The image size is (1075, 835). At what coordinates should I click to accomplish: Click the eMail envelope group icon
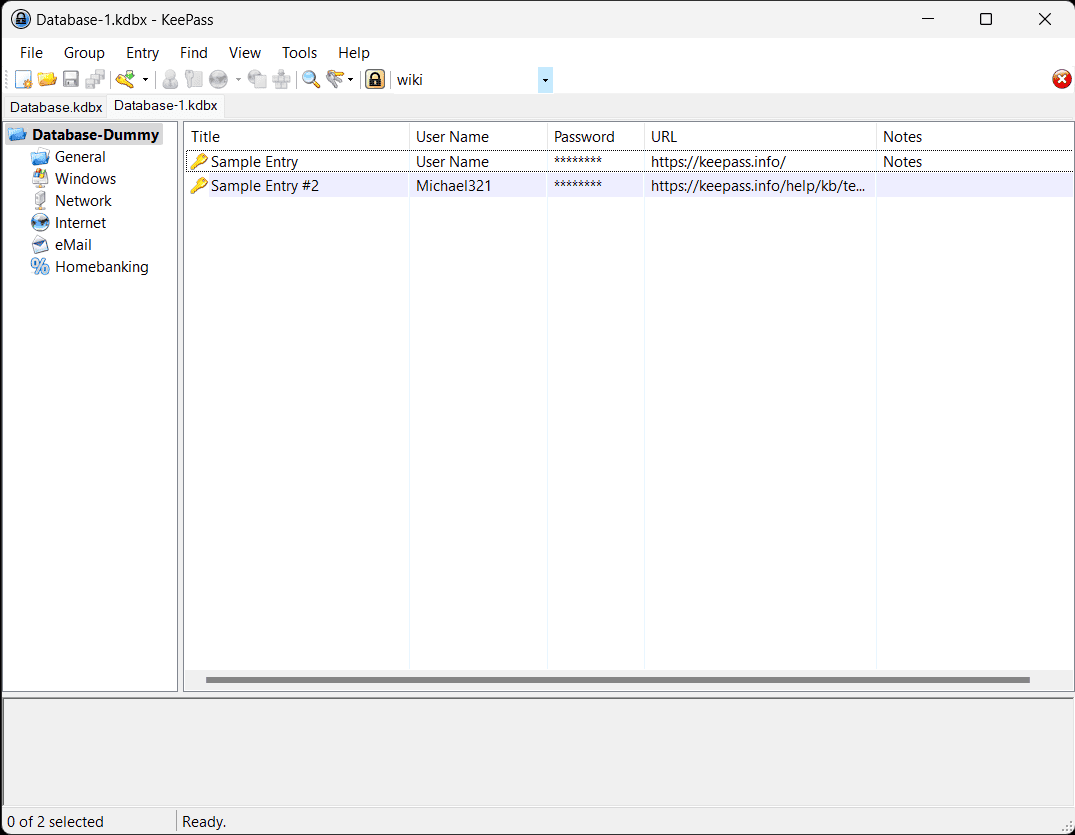pos(40,245)
